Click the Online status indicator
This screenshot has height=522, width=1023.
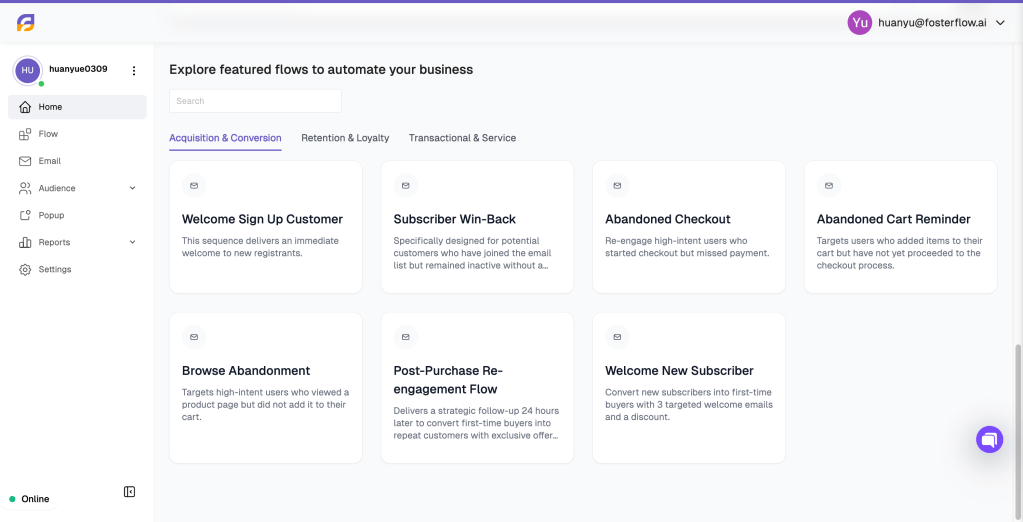point(29,499)
